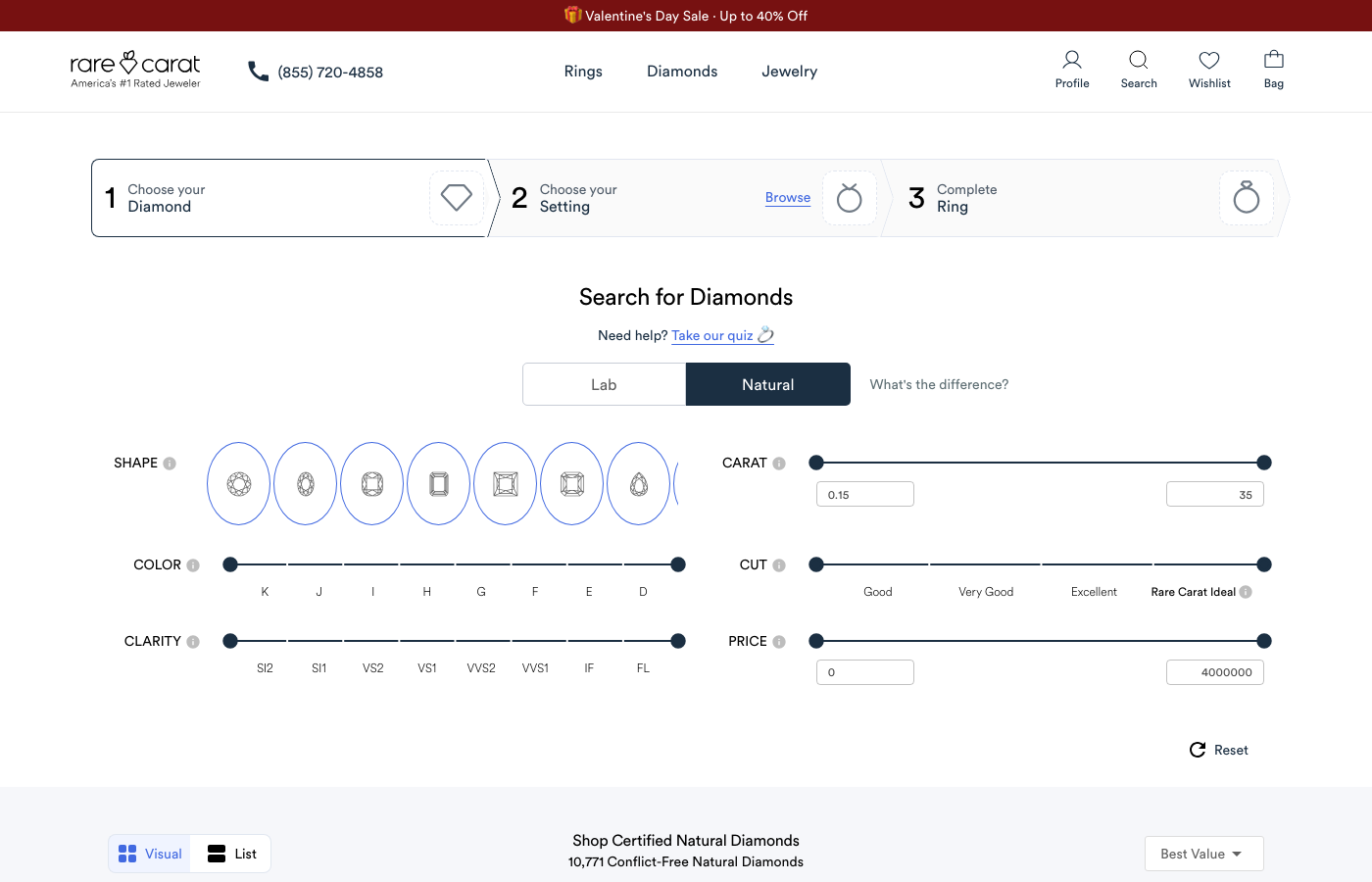Choose the cushion diamond shape

[372, 483]
